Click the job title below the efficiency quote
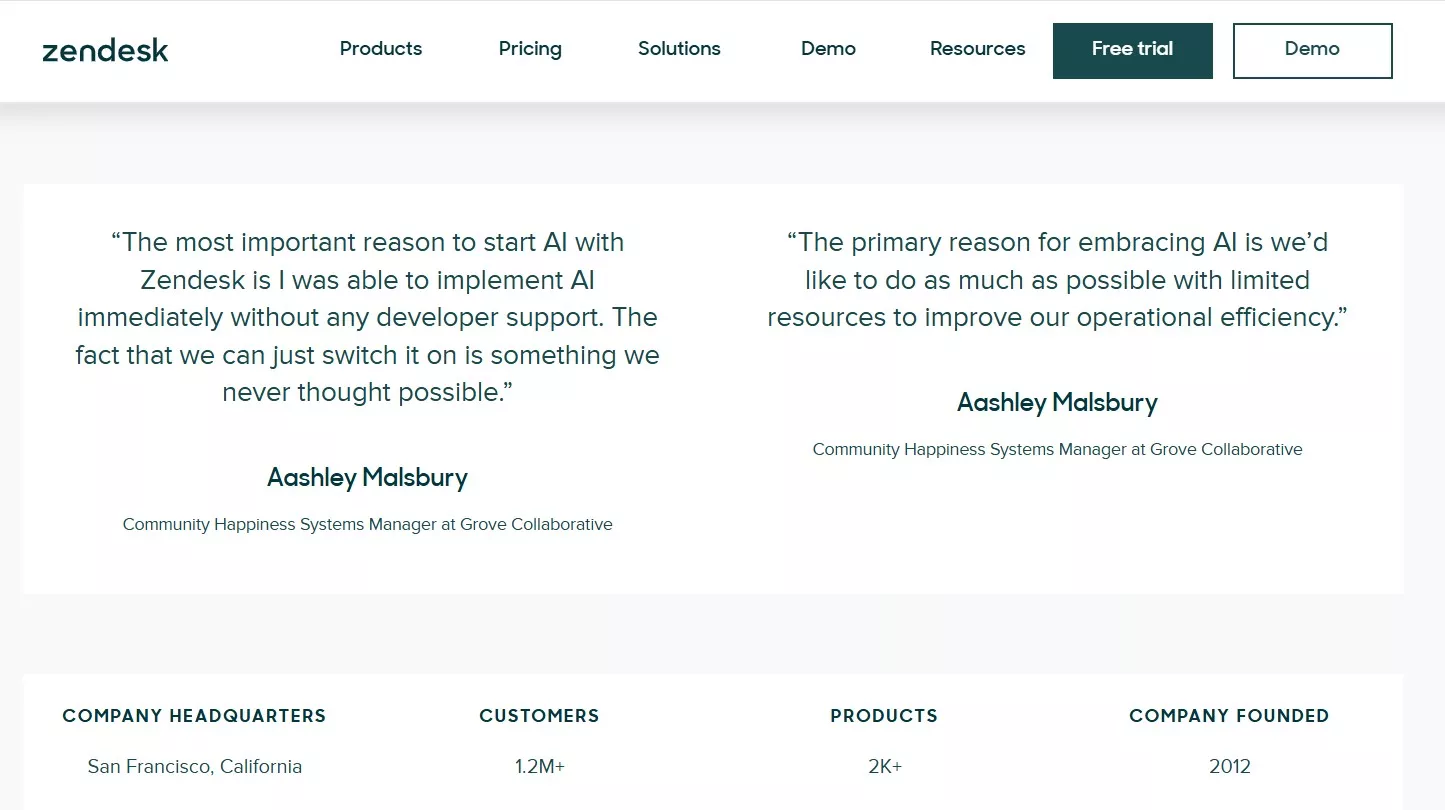1445x810 pixels. point(1057,449)
